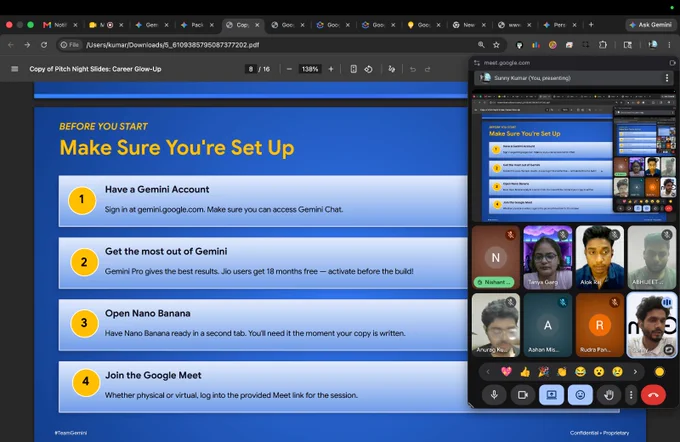Viewport: 680px width, 442px height.
Task: Click the File chip in address bar
Action: pyautogui.click(x=70, y=45)
